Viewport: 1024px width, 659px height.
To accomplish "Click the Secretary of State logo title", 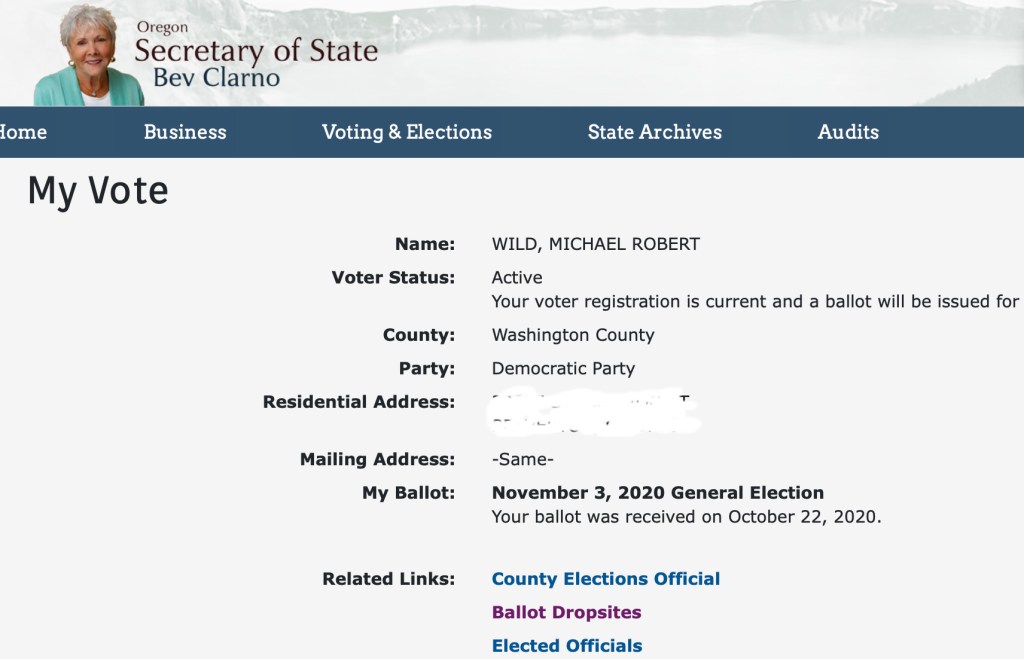I will 256,50.
